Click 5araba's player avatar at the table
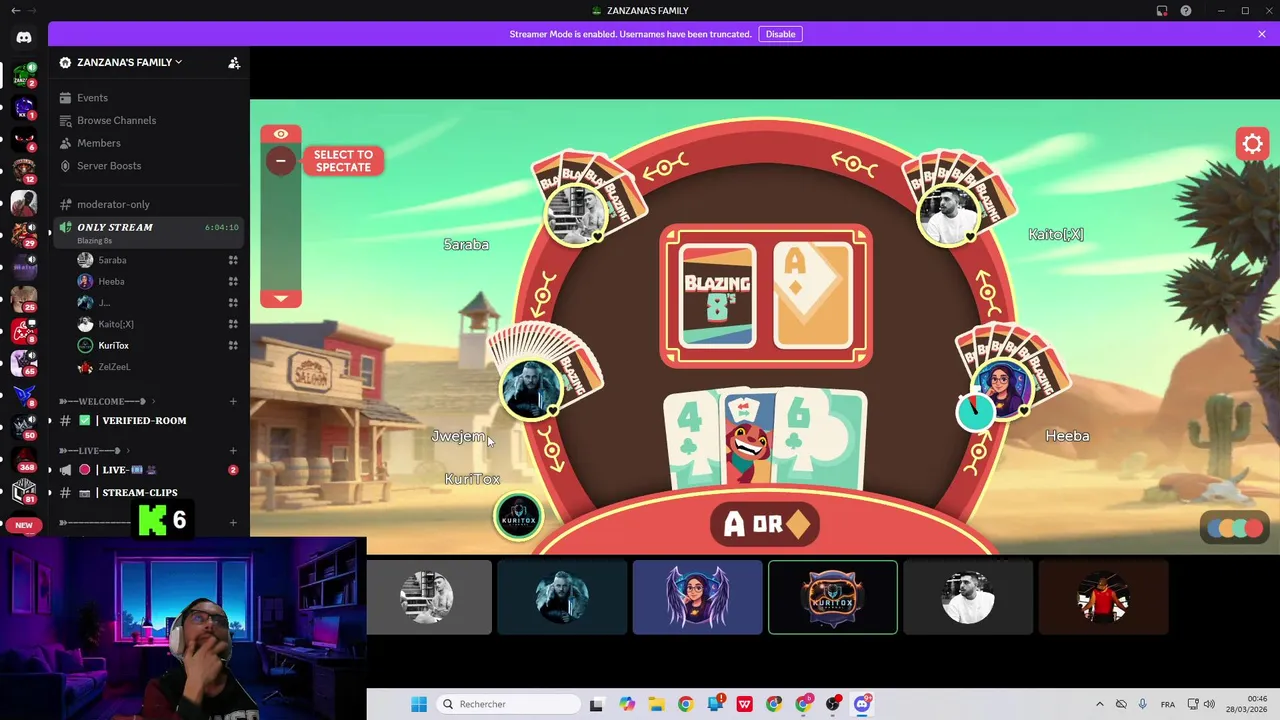 click(x=577, y=216)
